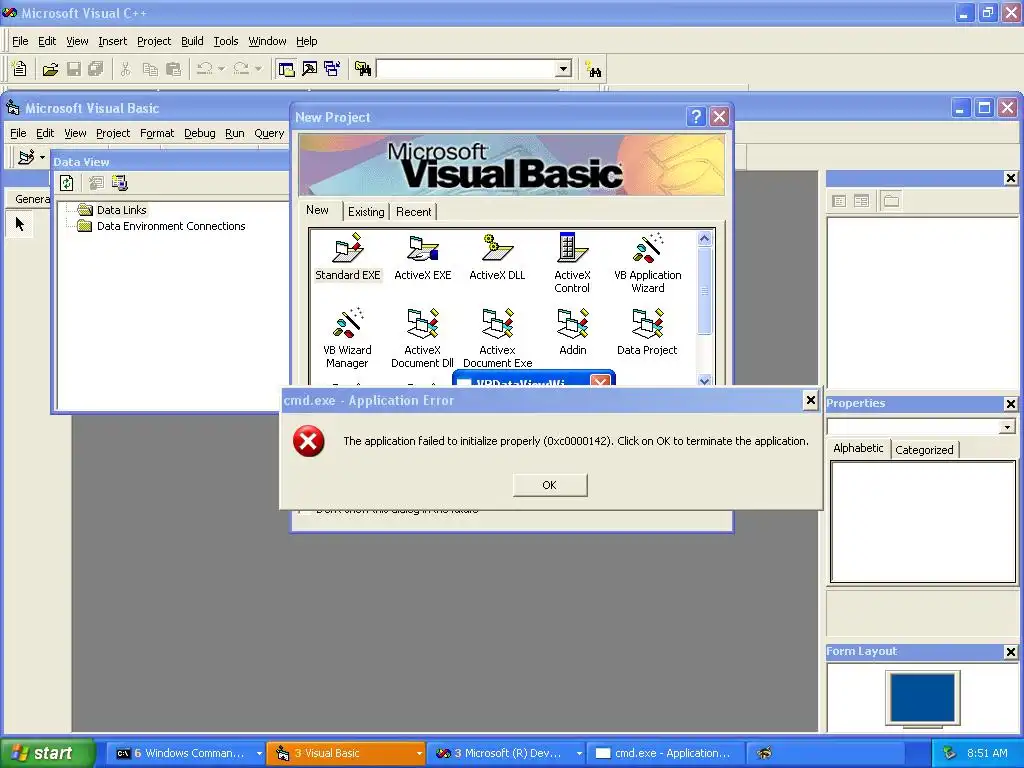This screenshot has height=768, width=1024.
Task: Select the ActiveX Document Dll icon
Action: click(x=422, y=338)
